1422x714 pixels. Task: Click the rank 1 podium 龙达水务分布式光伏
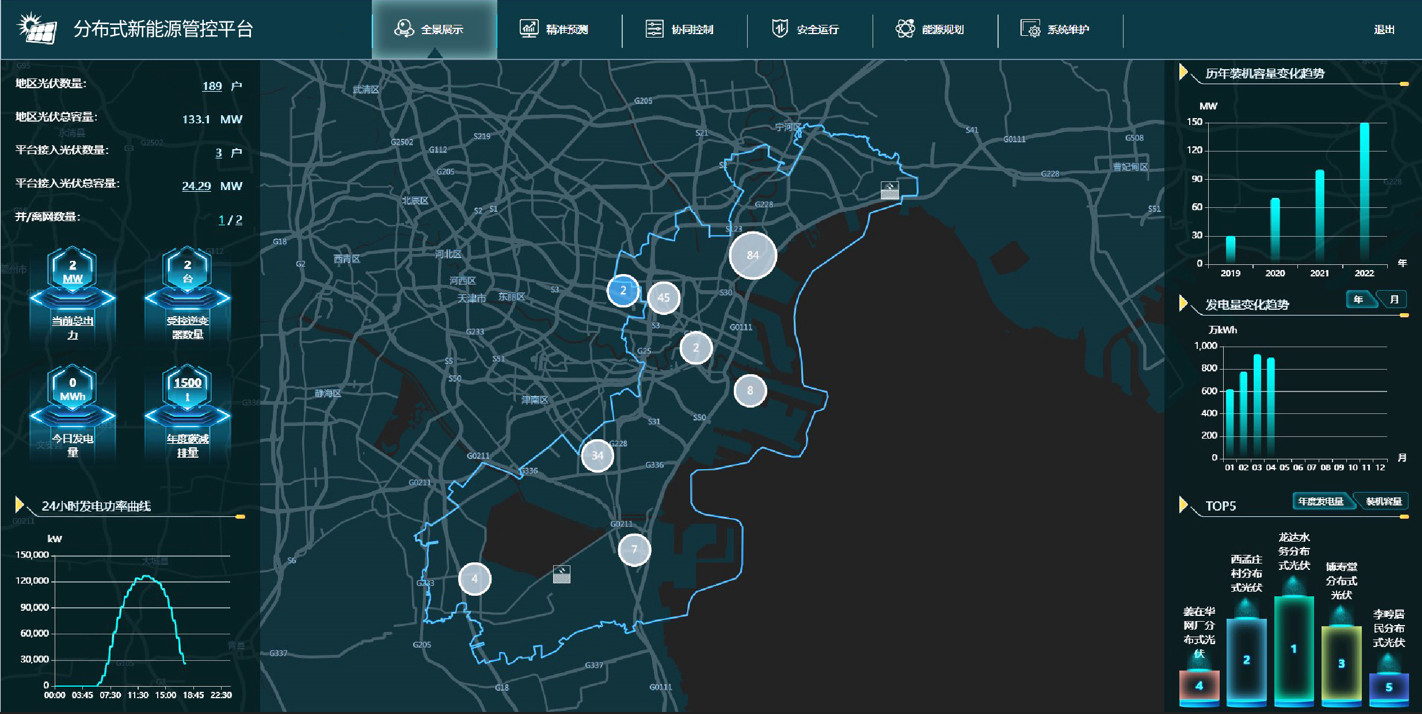pyautogui.click(x=1293, y=647)
